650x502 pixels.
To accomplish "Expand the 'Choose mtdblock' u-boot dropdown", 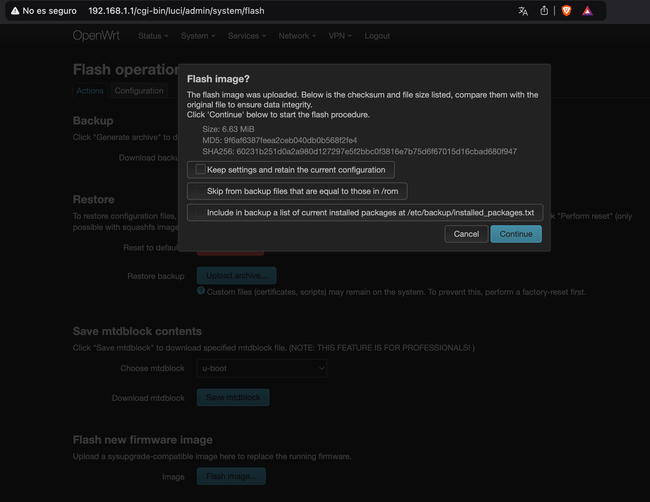I will (262, 368).
